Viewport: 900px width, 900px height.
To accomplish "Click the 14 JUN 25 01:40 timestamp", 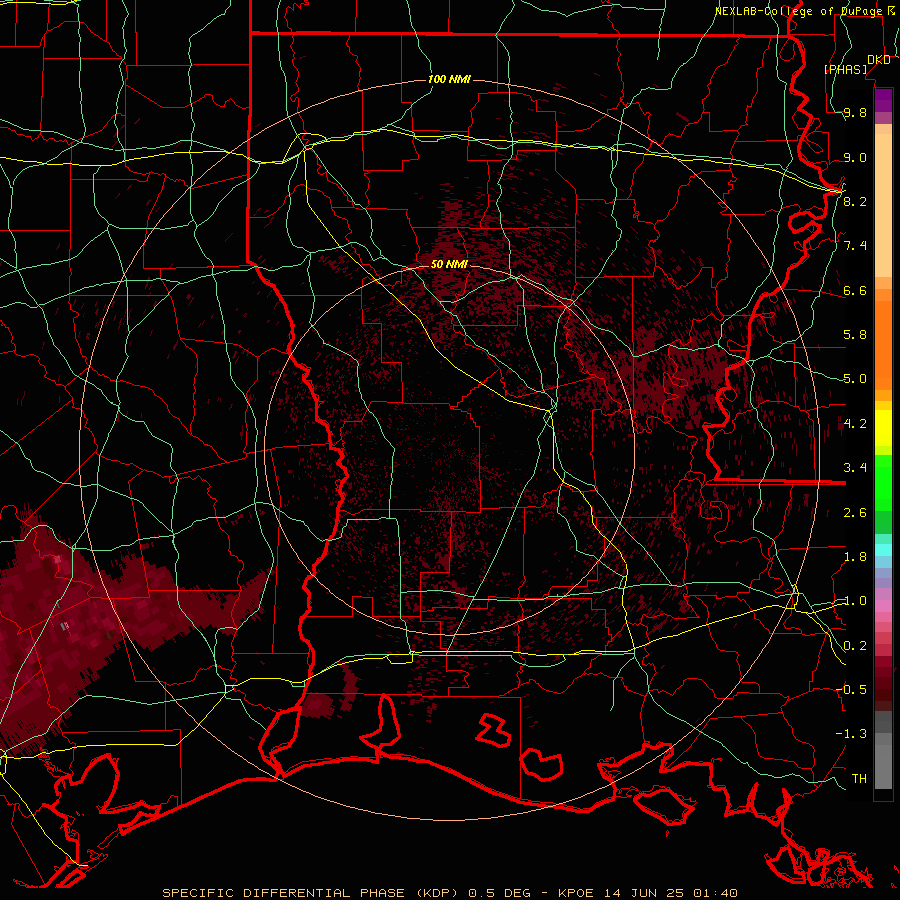I will [x=670, y=893].
